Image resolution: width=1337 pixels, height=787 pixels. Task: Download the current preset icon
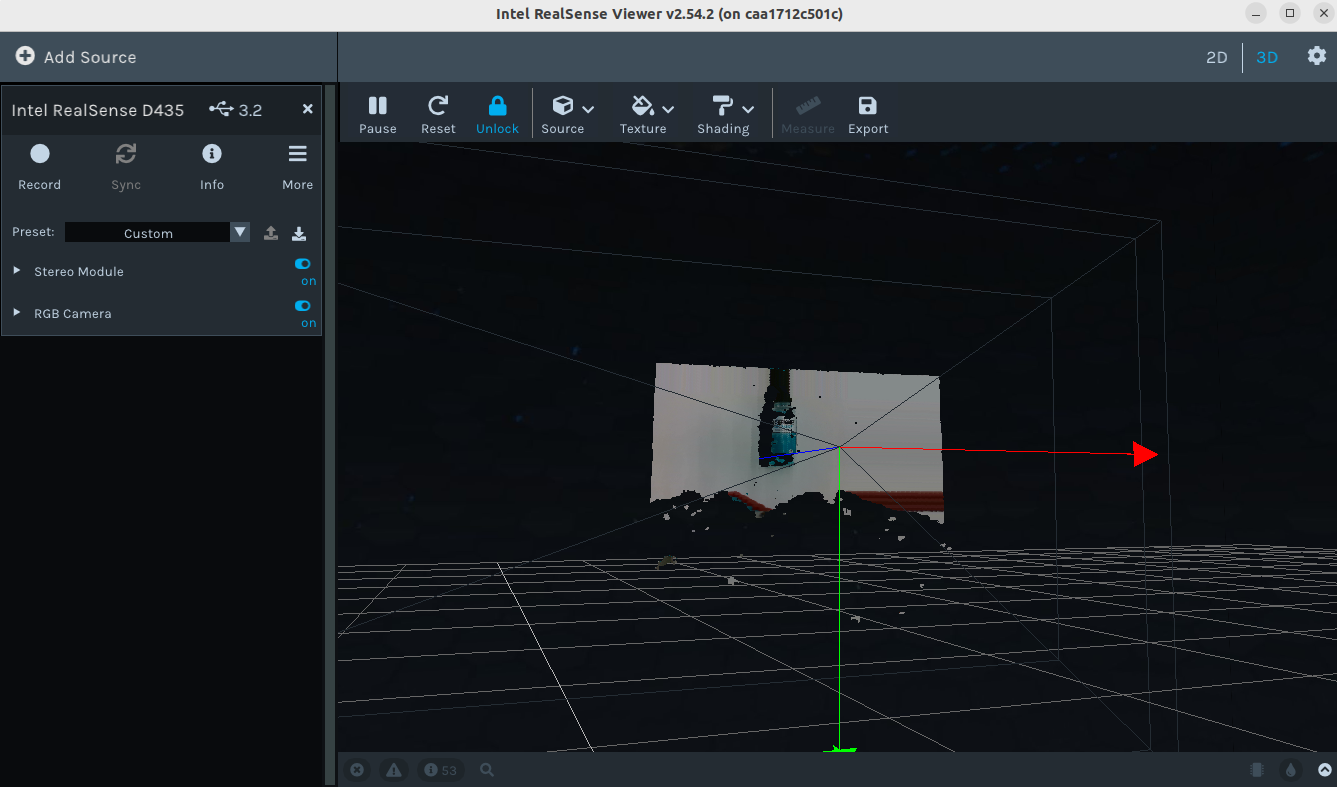pyautogui.click(x=299, y=233)
